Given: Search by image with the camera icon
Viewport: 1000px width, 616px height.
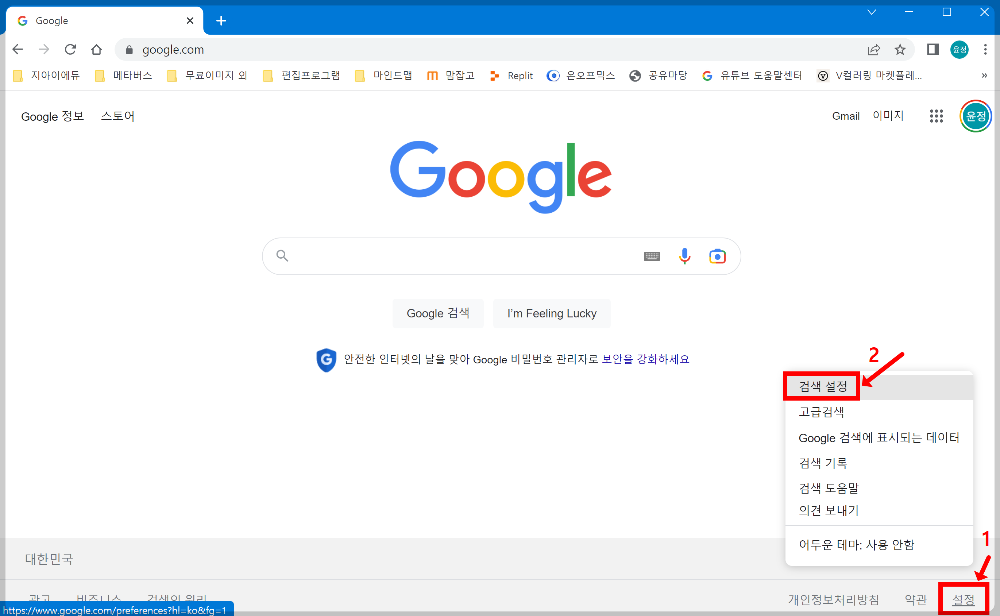Looking at the screenshot, I should coord(717,256).
